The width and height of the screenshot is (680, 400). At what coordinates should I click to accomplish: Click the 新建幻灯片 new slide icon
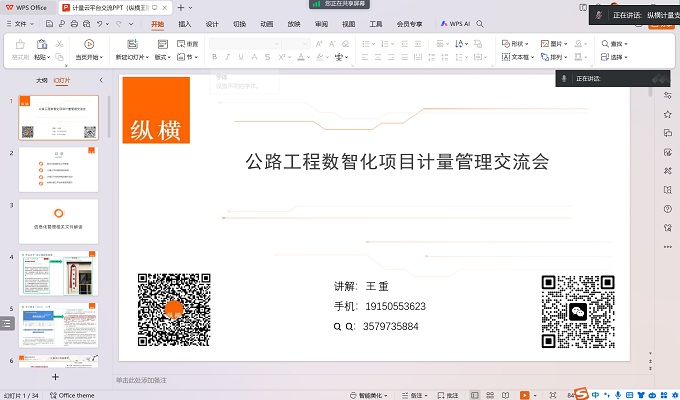pyautogui.click(x=132, y=44)
